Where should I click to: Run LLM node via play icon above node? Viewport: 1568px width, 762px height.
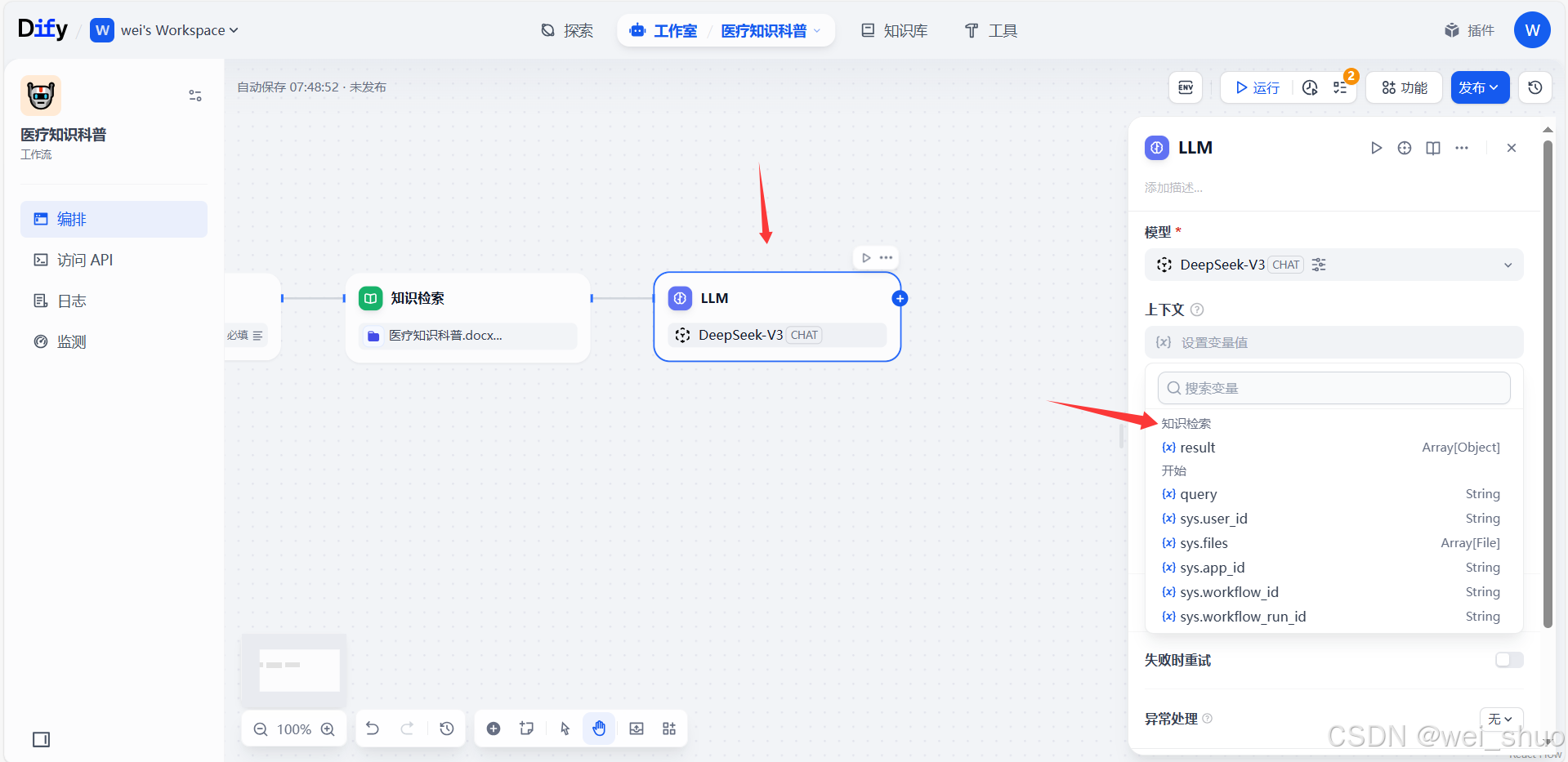point(866,257)
